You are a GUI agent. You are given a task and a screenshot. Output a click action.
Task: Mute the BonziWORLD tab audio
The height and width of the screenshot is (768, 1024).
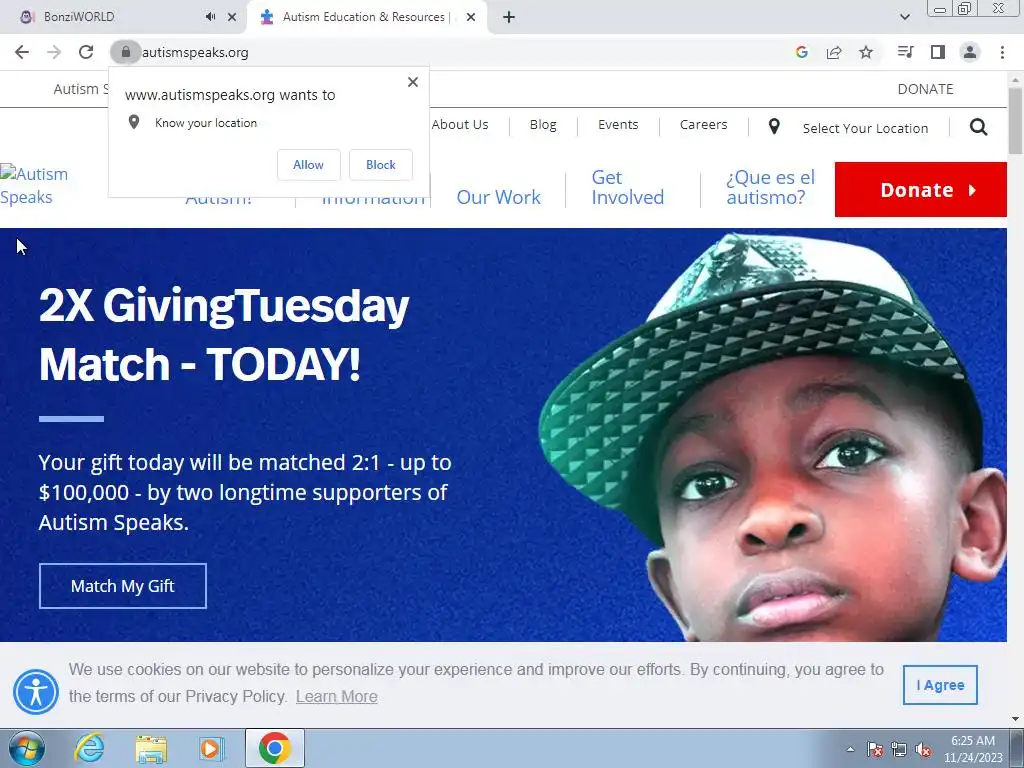pos(210,17)
